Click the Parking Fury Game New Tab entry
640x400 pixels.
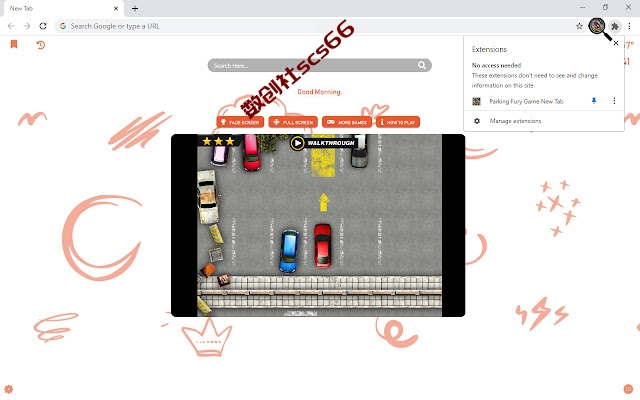coord(527,101)
